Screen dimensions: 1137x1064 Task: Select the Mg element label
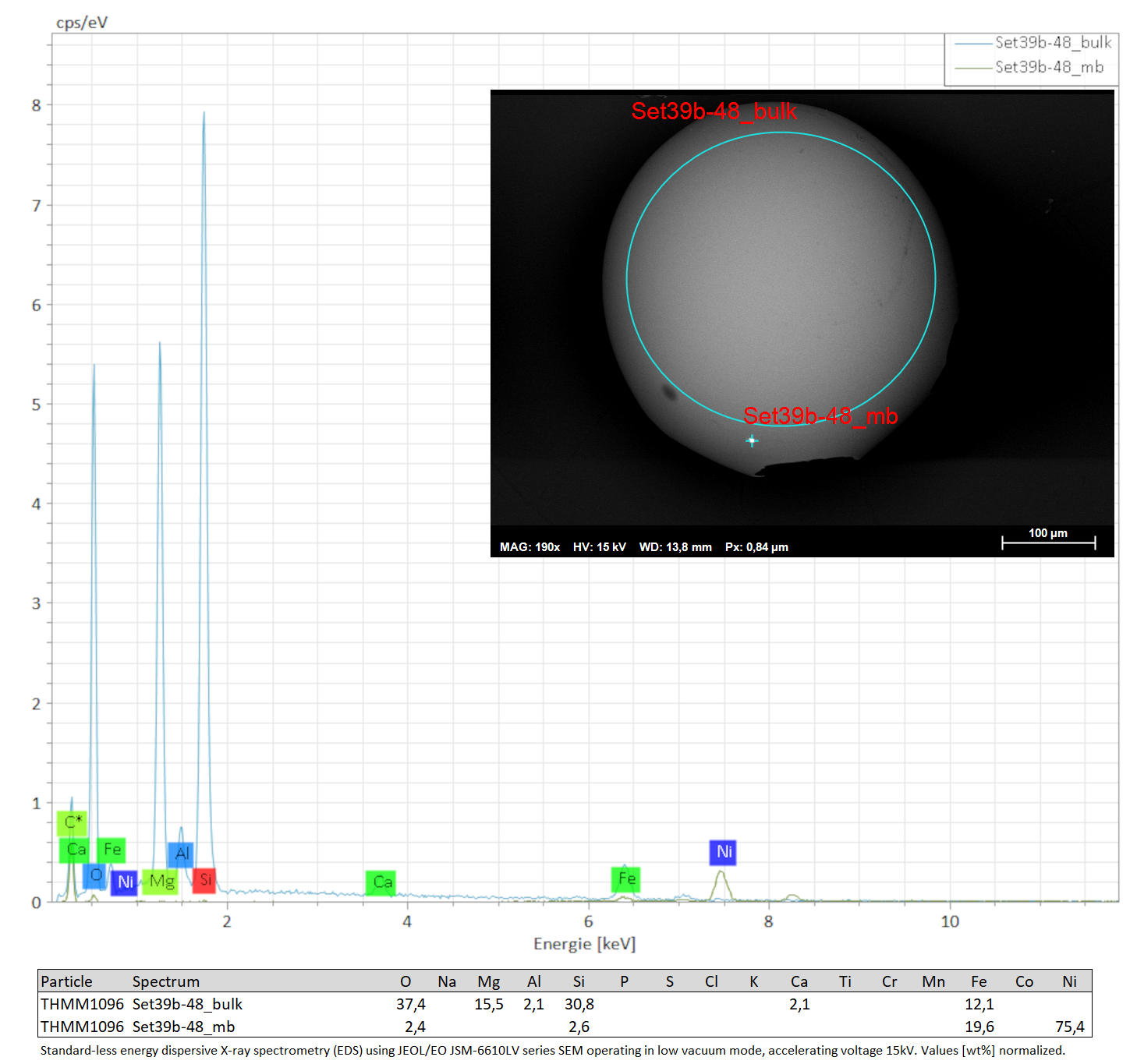[161, 882]
